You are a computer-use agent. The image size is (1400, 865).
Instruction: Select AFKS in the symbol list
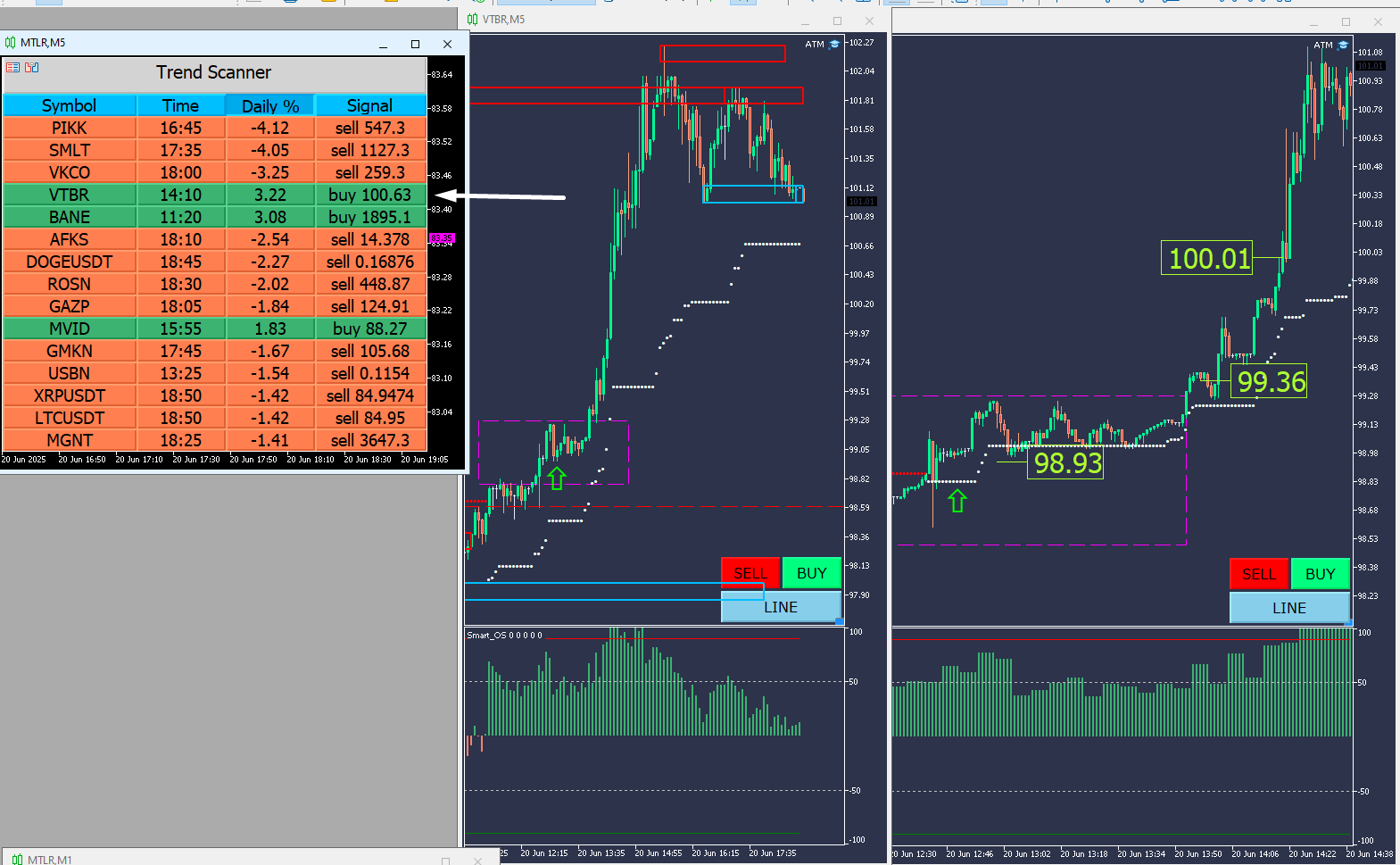pyautogui.click(x=70, y=239)
